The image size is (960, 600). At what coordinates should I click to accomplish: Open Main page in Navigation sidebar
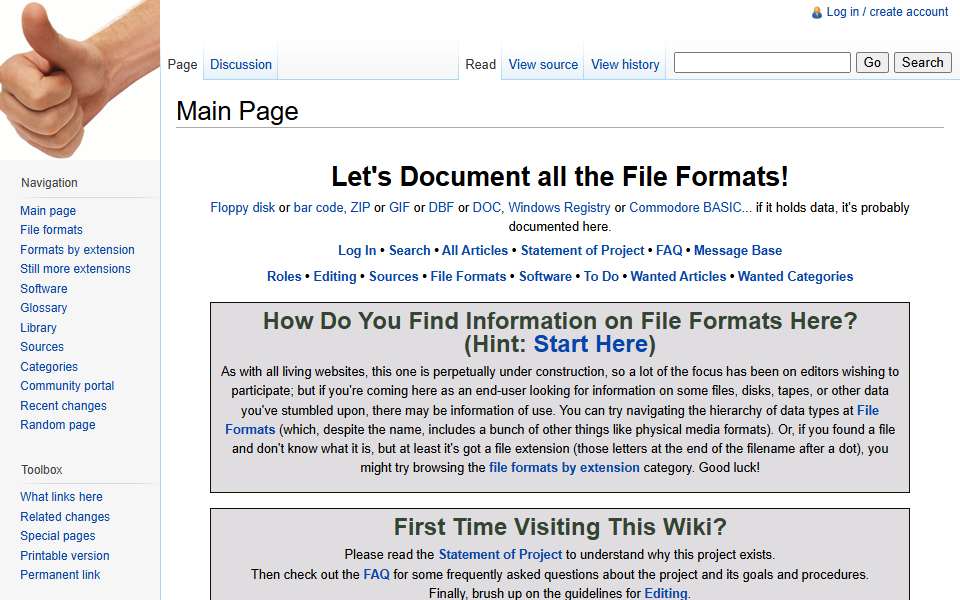tap(48, 211)
